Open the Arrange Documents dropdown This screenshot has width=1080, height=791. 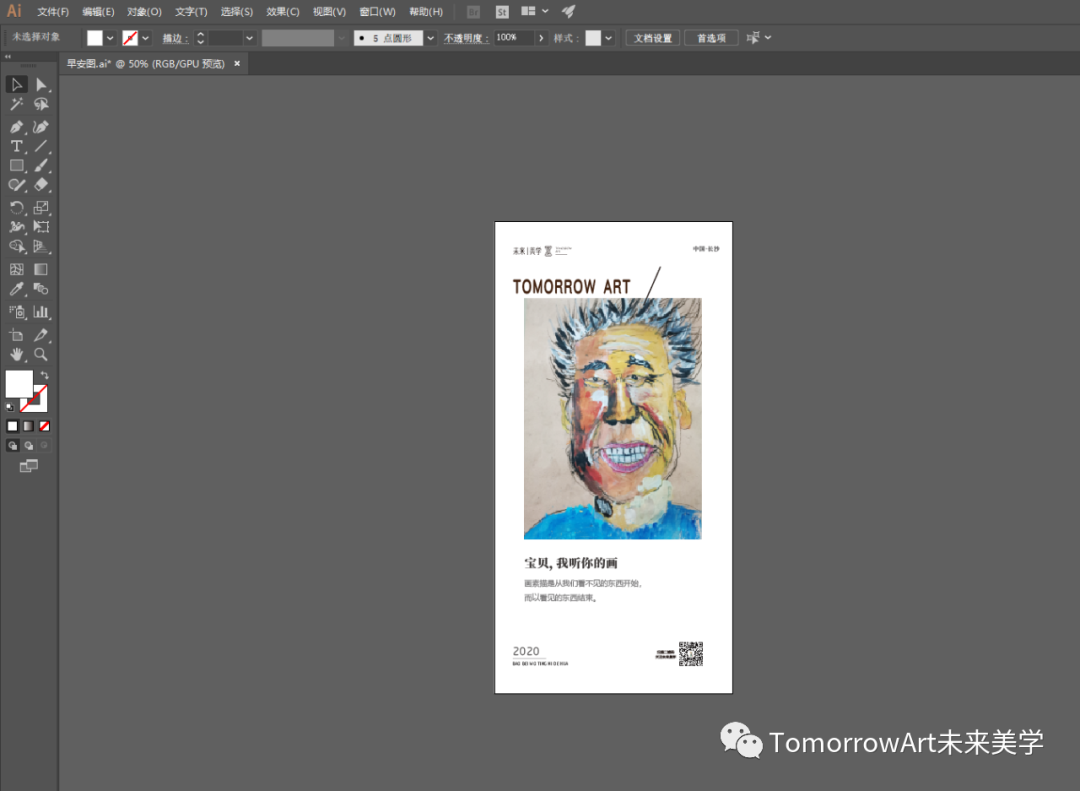(x=534, y=11)
